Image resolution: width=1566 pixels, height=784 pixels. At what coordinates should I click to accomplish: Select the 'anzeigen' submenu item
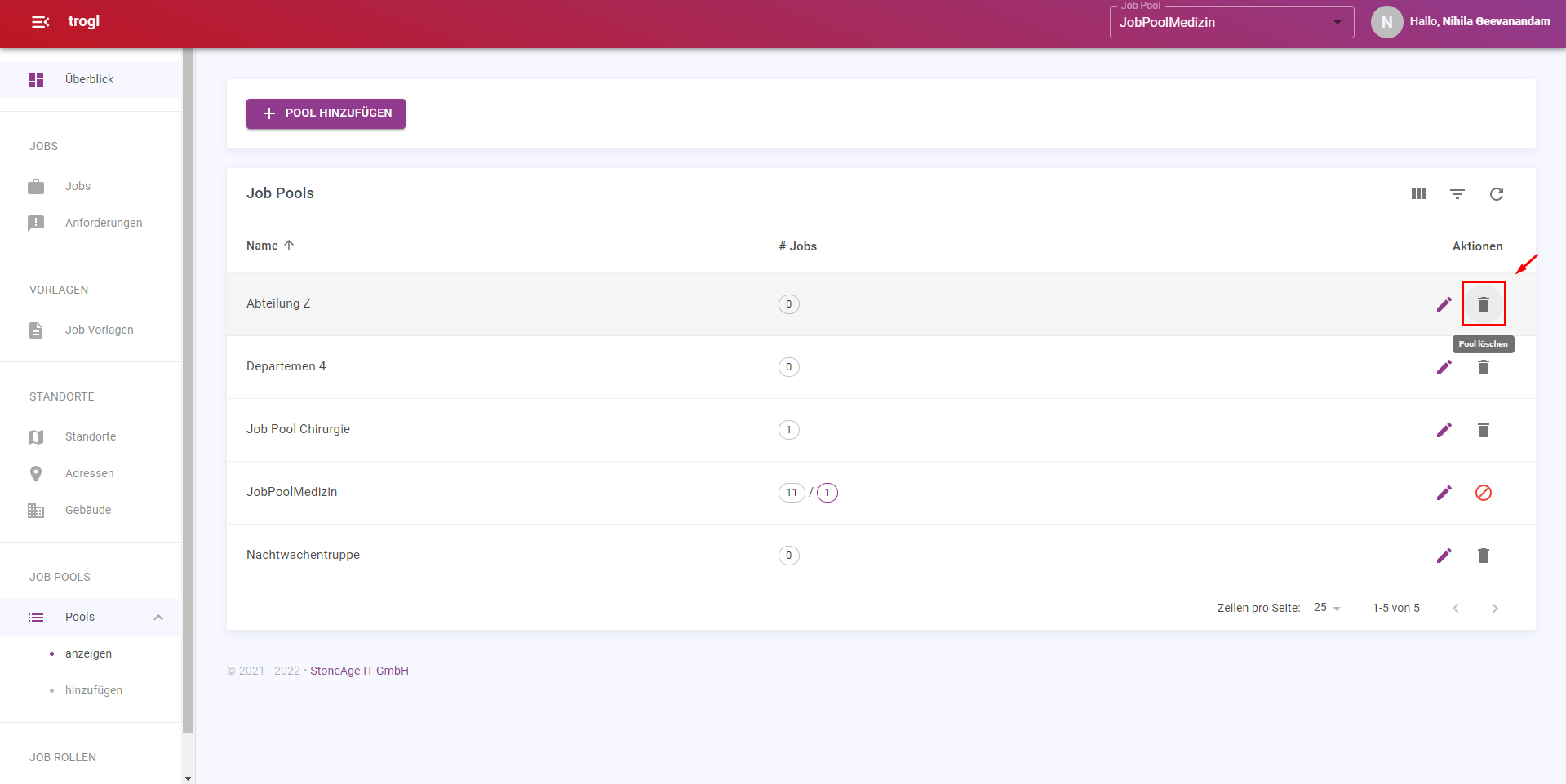click(89, 653)
